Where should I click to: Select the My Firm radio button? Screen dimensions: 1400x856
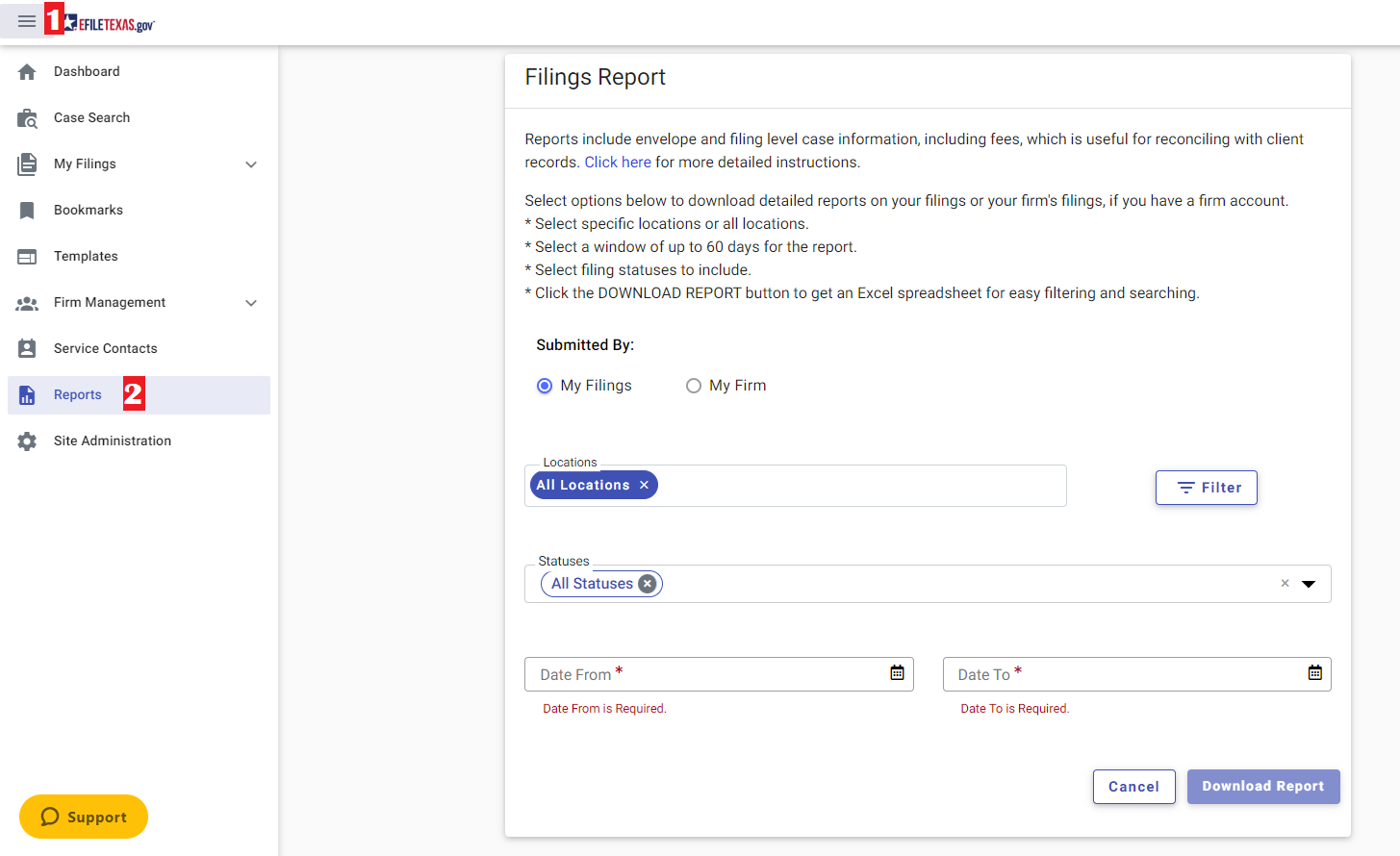[693, 386]
